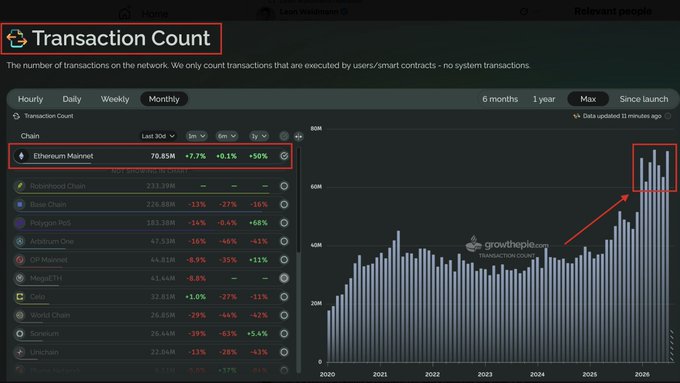
Task: Click Ethereum's +7.7% one-month change
Action: (196, 156)
